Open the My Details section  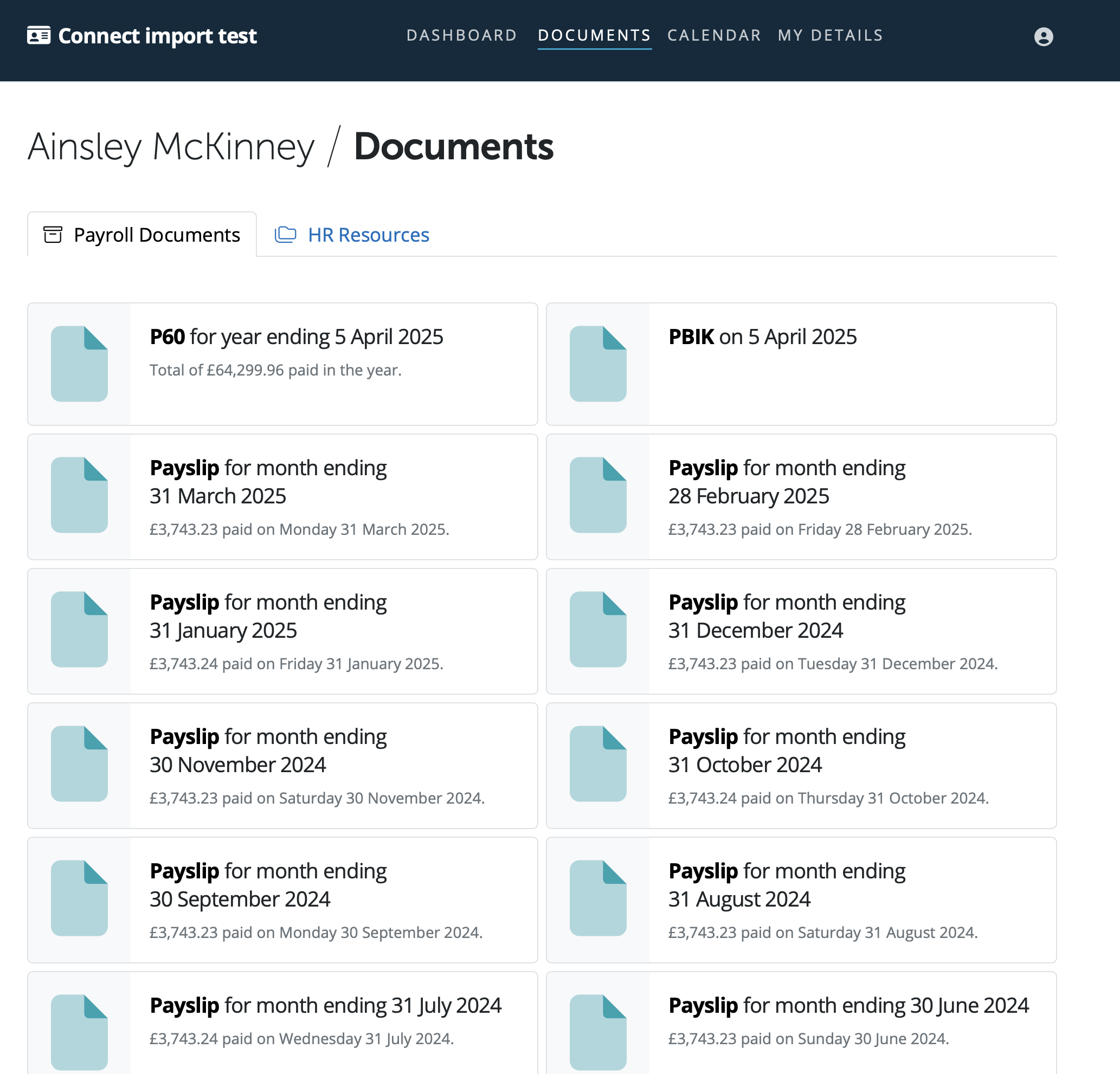click(x=830, y=35)
